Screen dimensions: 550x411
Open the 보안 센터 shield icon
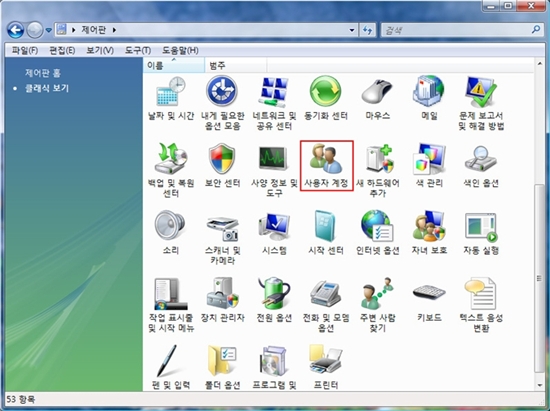click(x=222, y=166)
